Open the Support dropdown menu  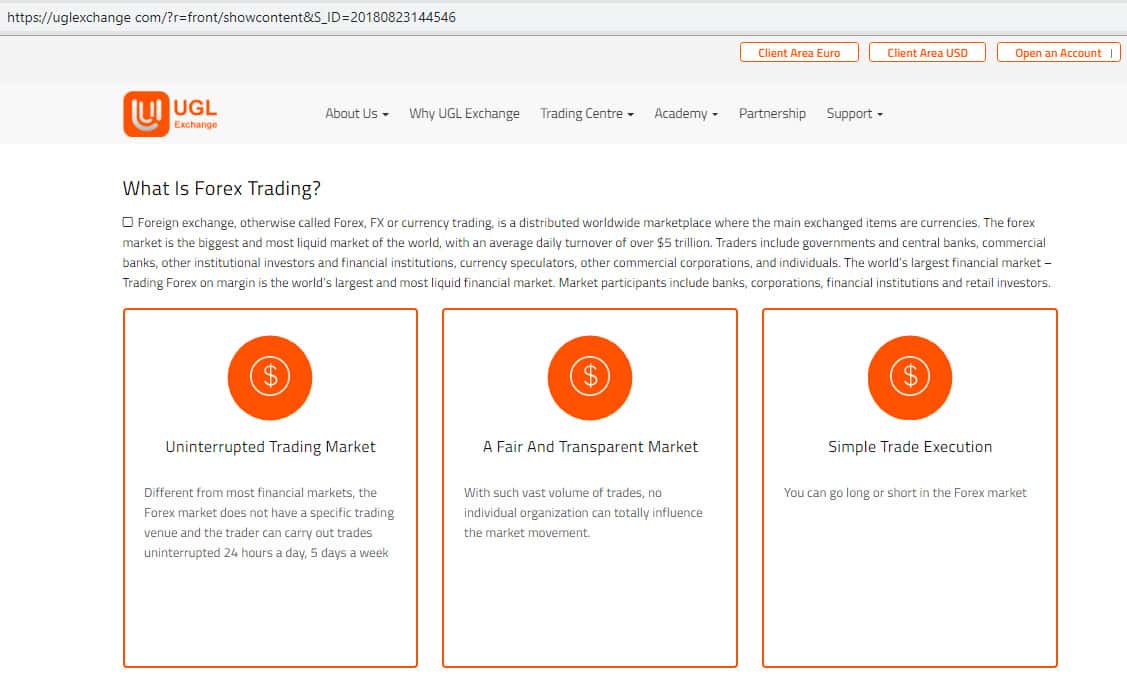tap(854, 114)
